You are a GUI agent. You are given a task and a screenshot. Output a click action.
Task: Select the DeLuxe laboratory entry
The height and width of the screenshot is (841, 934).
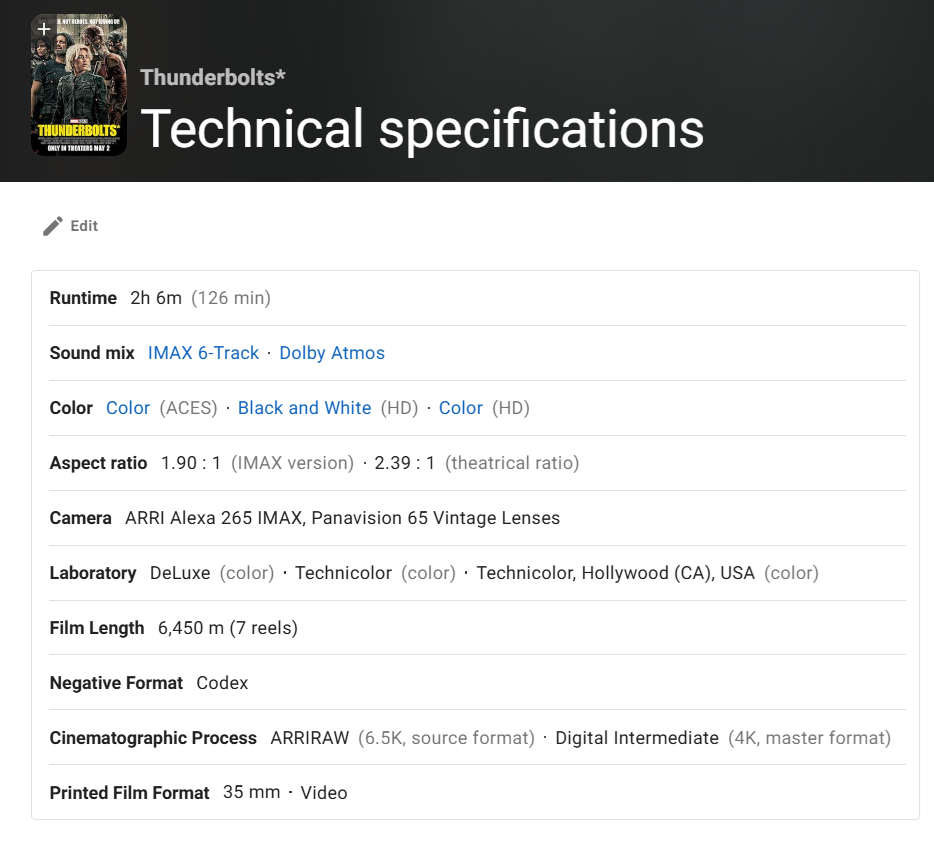point(180,573)
